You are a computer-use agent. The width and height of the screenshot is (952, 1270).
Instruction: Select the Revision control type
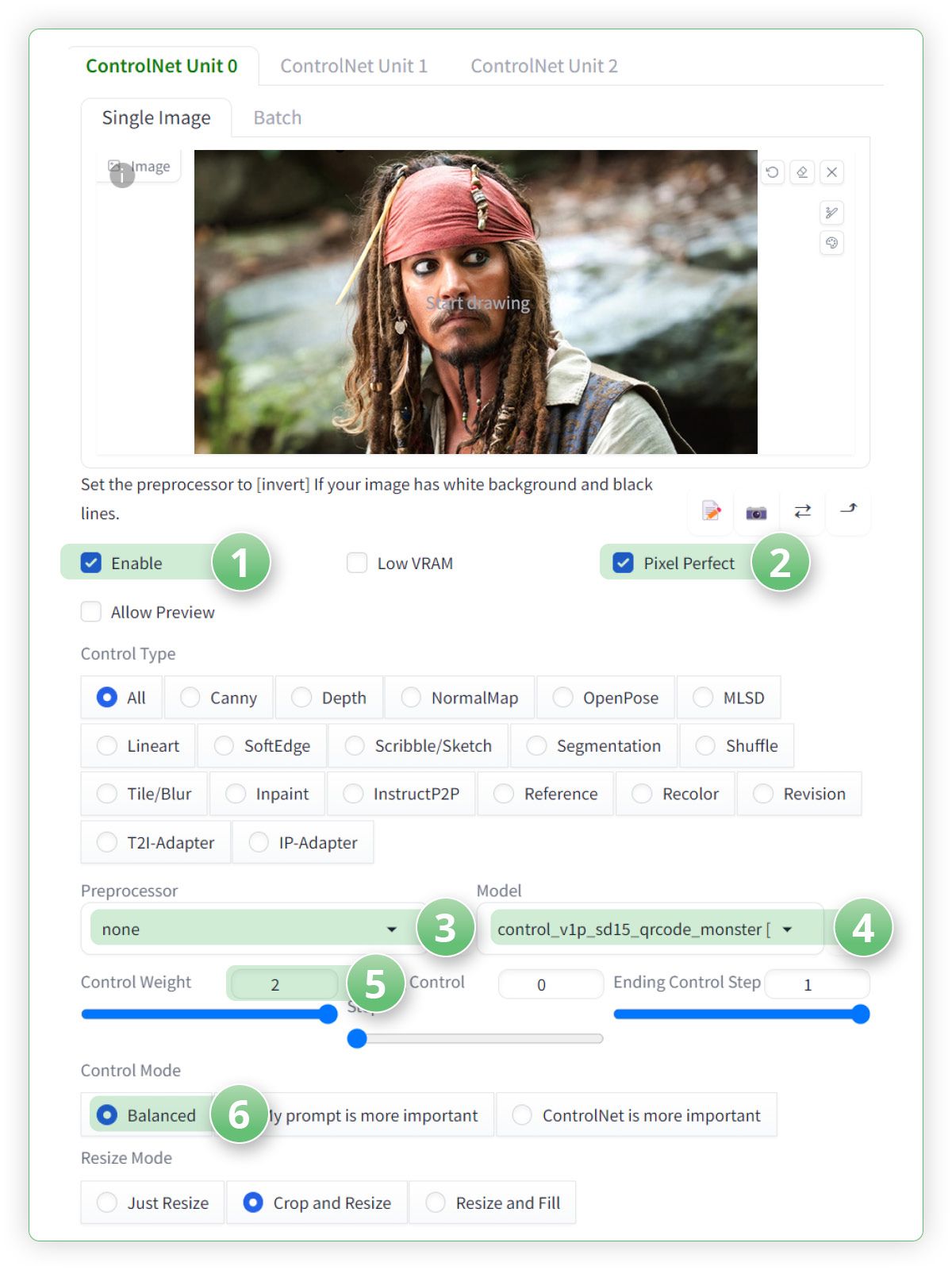point(800,794)
